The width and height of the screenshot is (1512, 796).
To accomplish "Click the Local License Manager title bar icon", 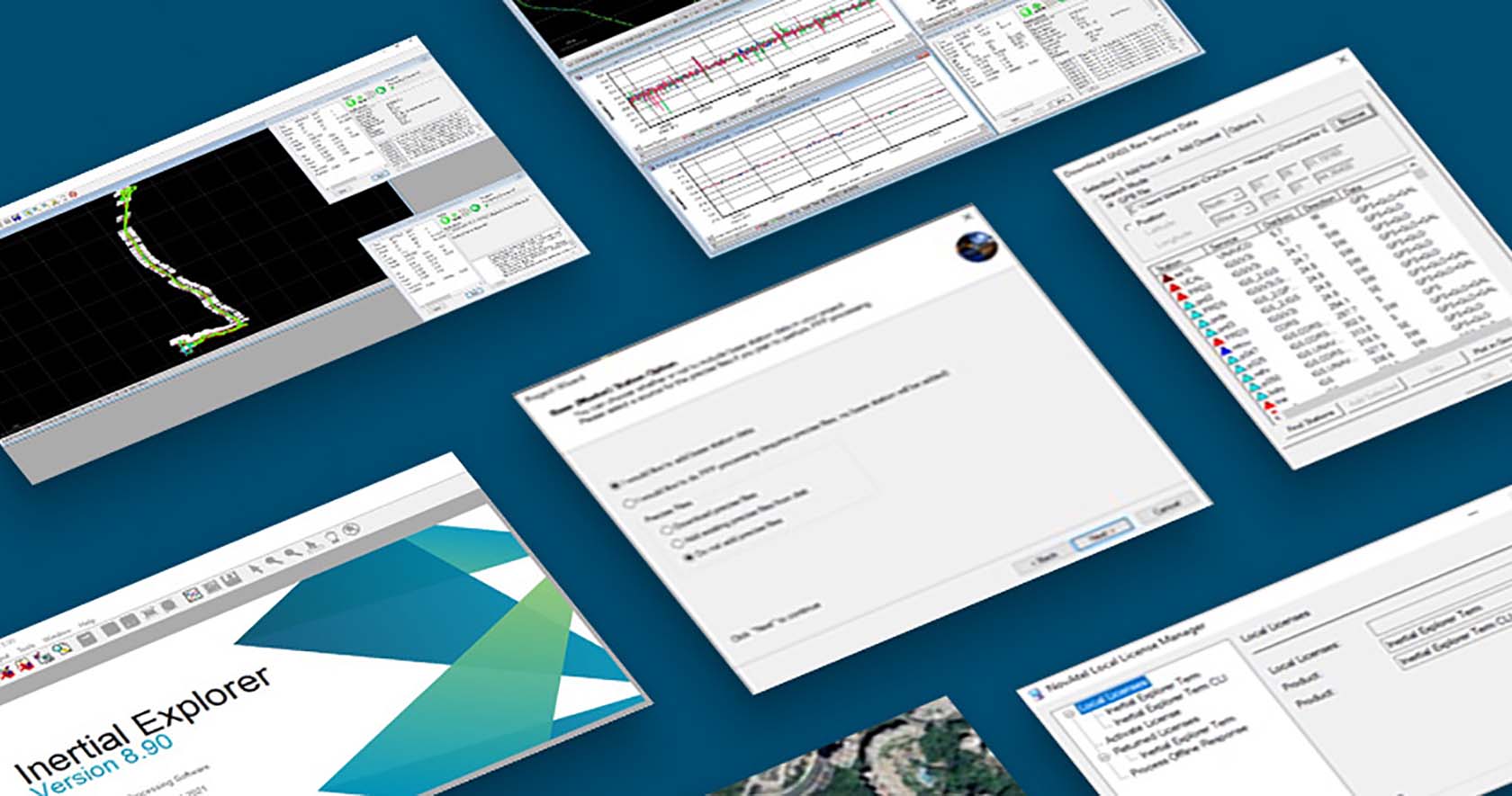I will click(1038, 693).
